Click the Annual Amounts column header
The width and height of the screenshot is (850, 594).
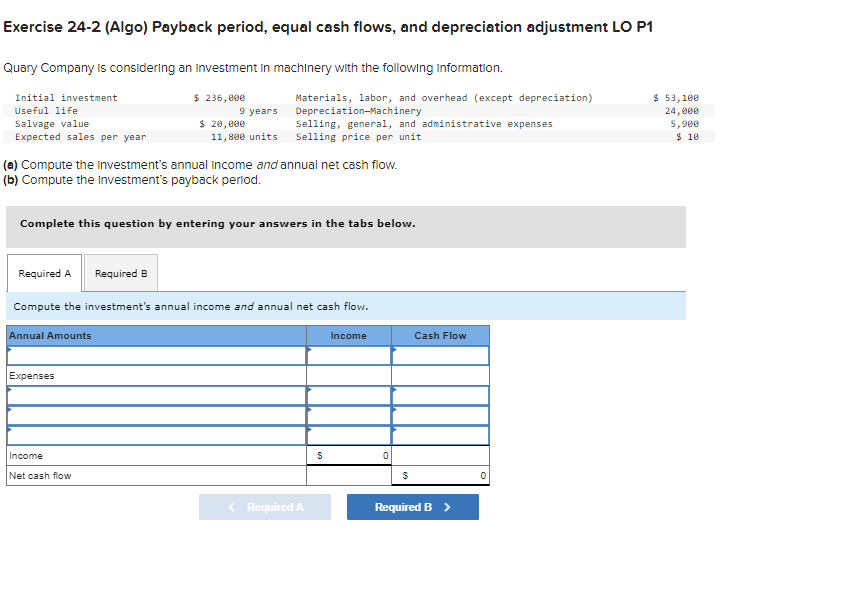point(150,335)
